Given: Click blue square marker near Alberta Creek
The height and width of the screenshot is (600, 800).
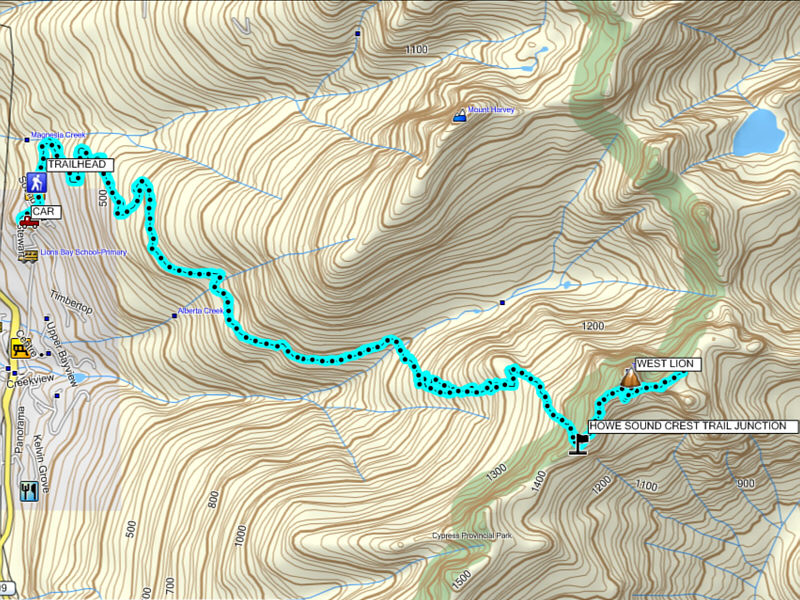Looking at the screenshot, I should tap(174, 316).
